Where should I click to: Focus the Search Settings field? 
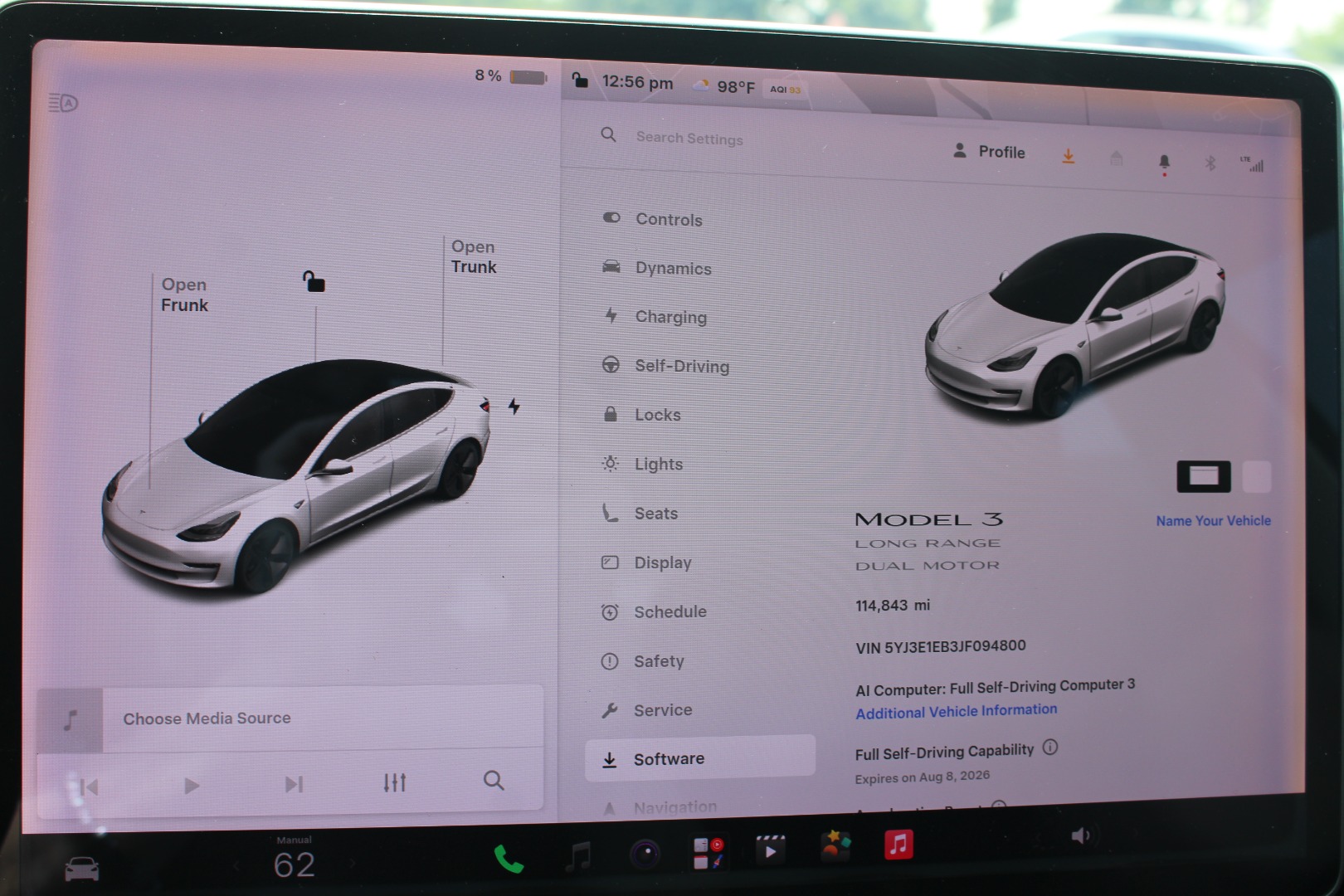coord(689,138)
